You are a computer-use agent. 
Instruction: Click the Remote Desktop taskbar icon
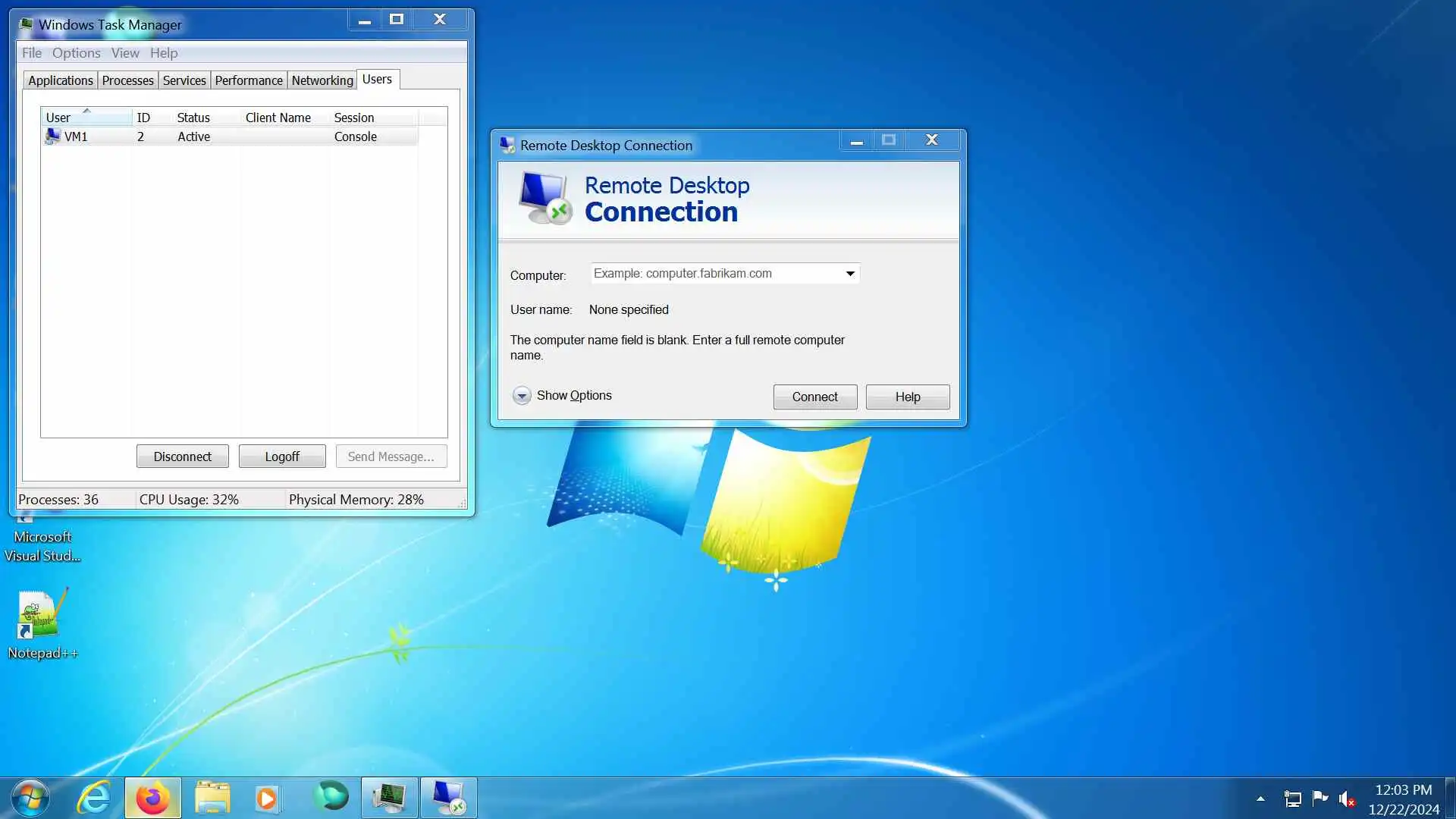tap(448, 798)
